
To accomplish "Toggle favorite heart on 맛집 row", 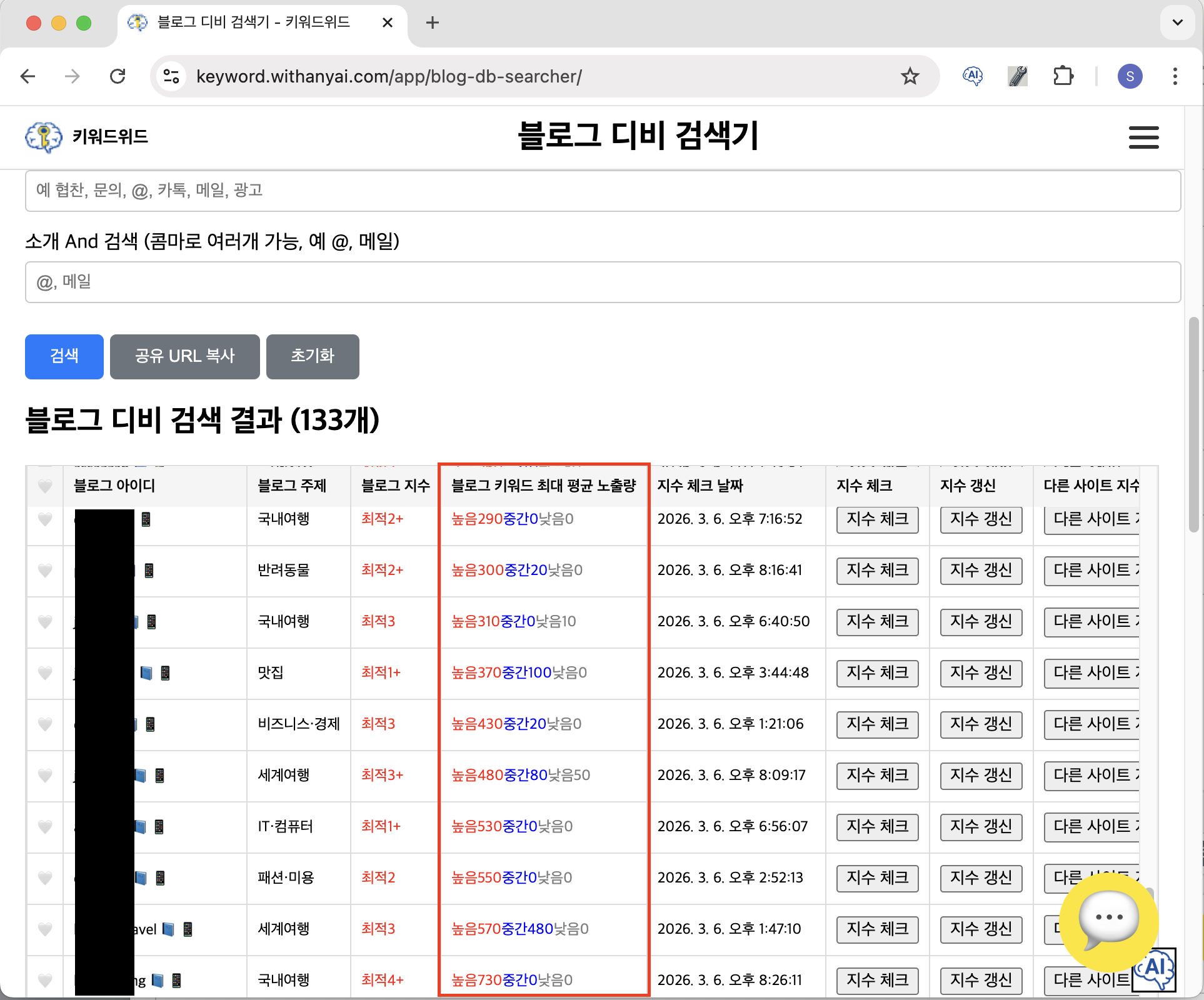I will (45, 672).
